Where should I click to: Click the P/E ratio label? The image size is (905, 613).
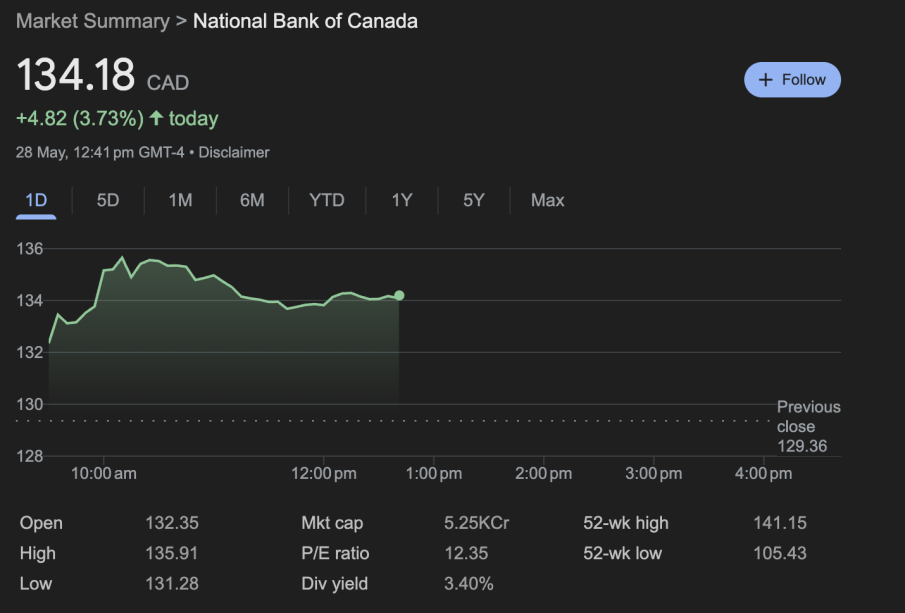(x=335, y=554)
